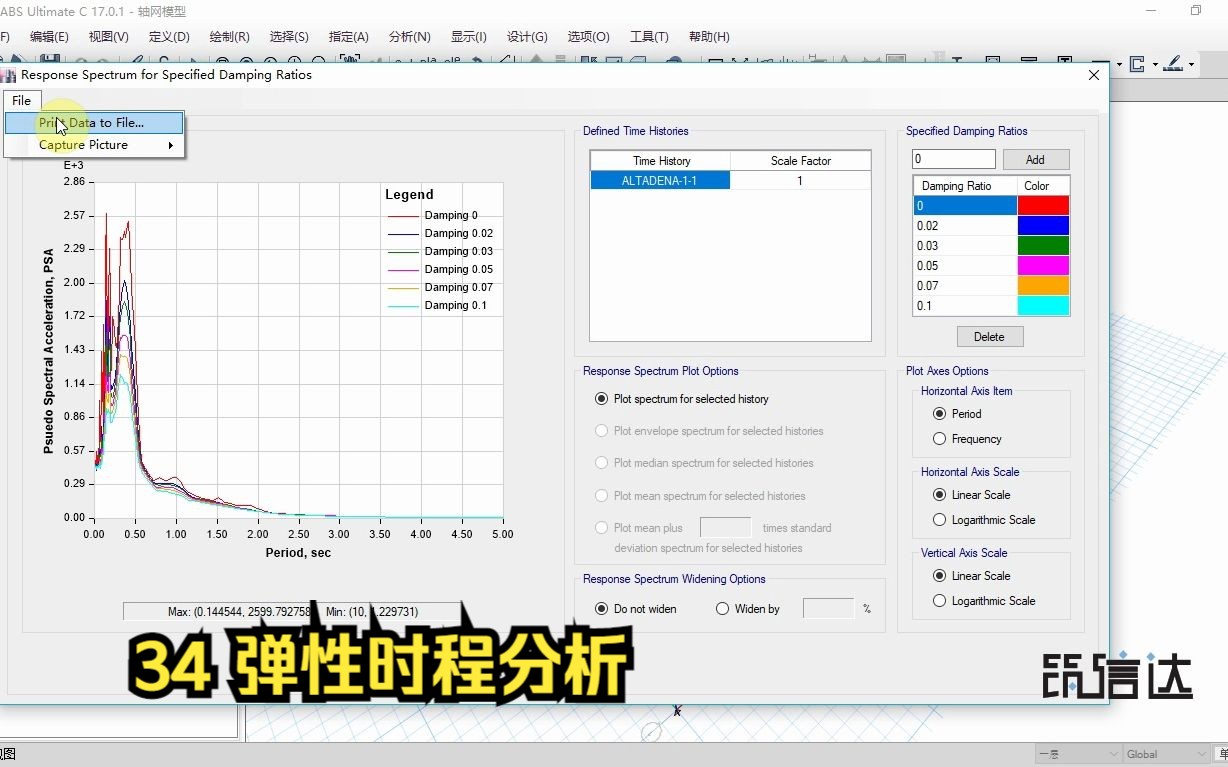Click the Add button for damping ratios
This screenshot has height=767, width=1228.
(1035, 158)
